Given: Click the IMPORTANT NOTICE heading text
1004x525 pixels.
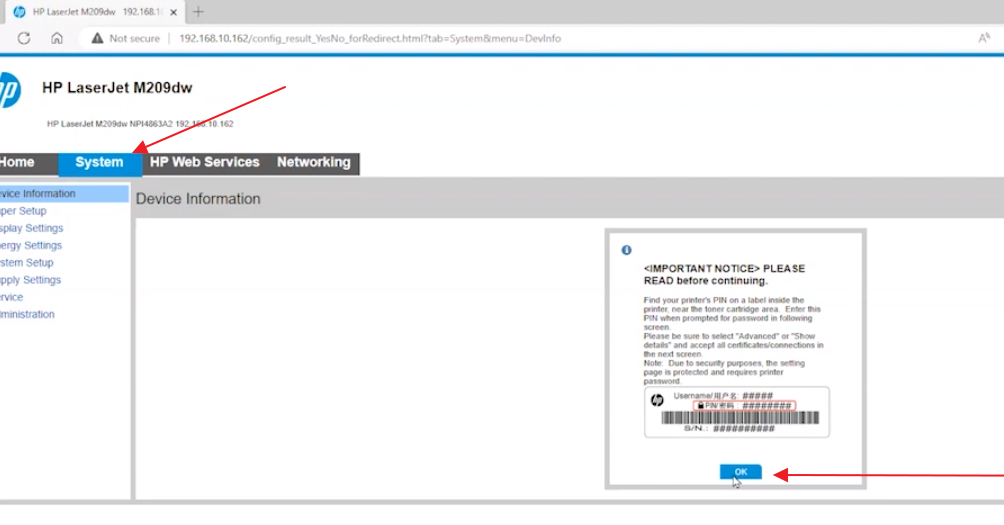Looking at the screenshot, I should coord(724,275).
